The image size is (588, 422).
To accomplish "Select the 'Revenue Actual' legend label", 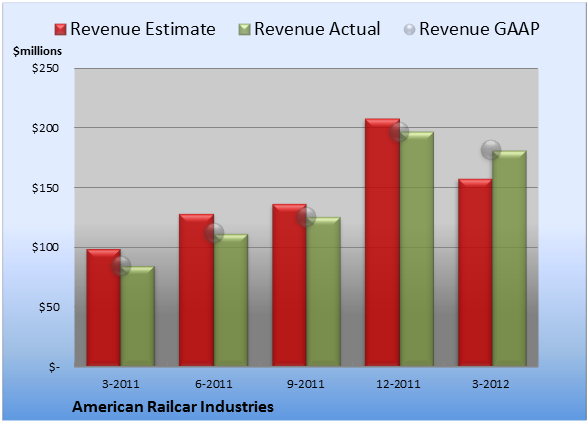I will [x=317, y=29].
